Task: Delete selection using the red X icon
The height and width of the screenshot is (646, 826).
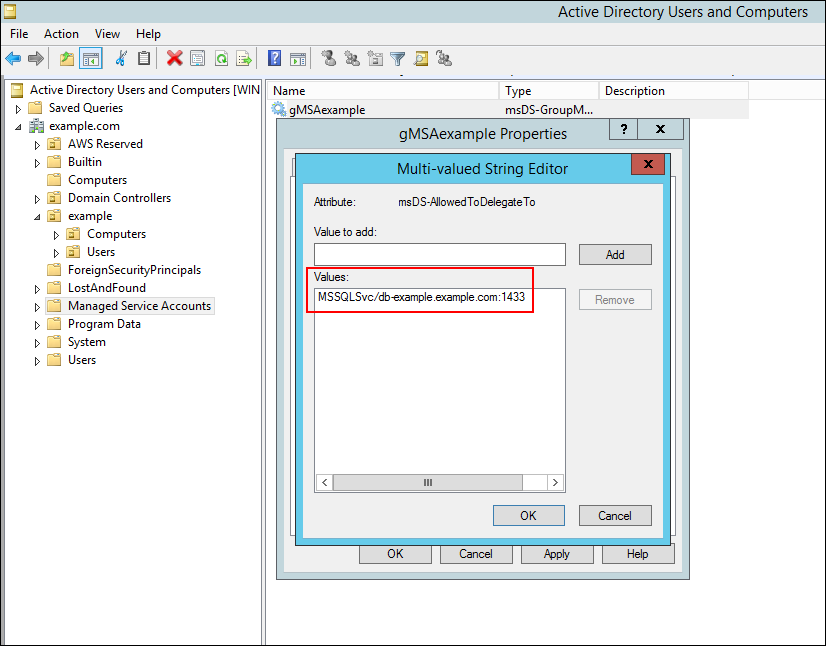Action: (x=172, y=58)
